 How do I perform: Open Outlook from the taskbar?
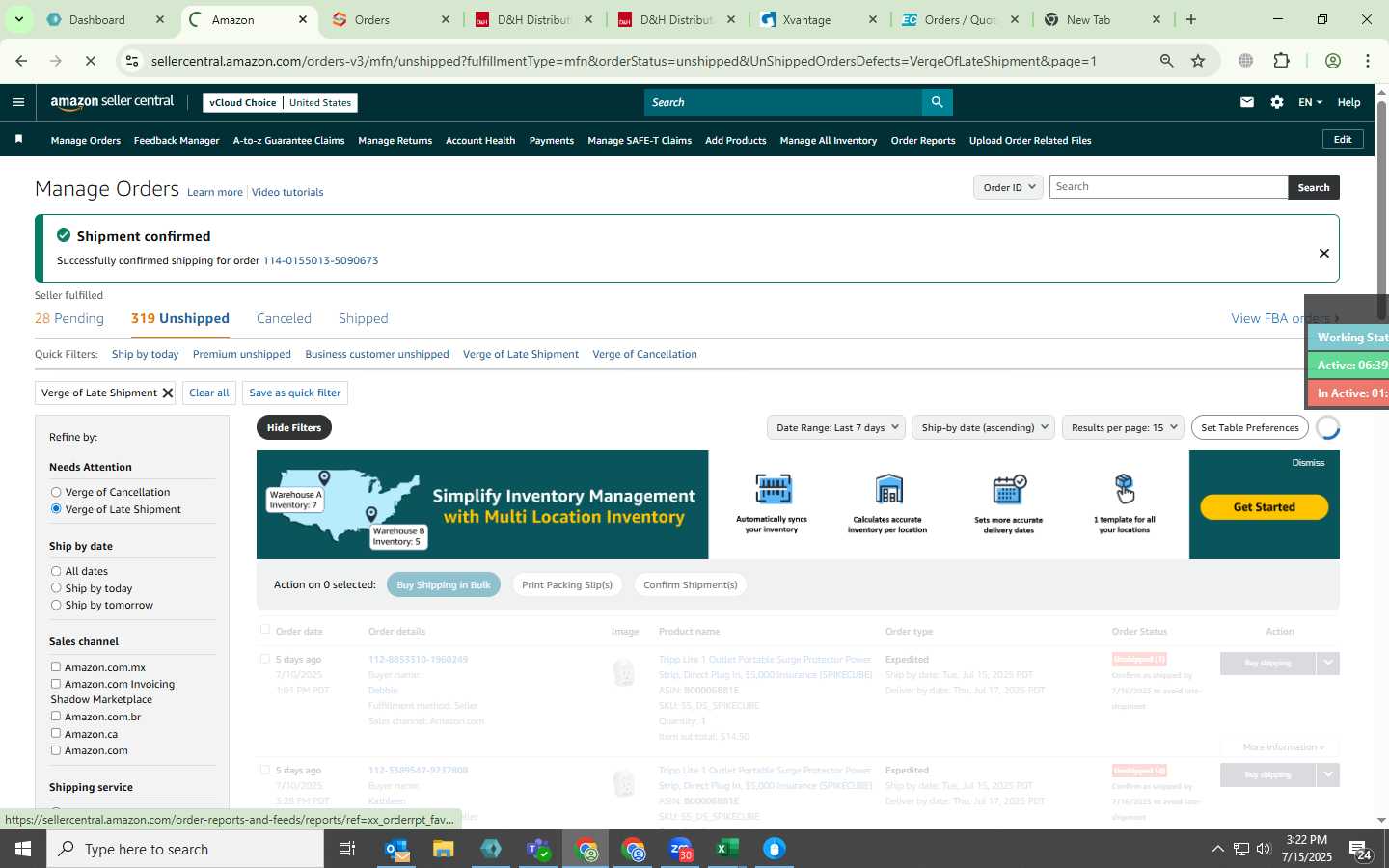(396, 849)
